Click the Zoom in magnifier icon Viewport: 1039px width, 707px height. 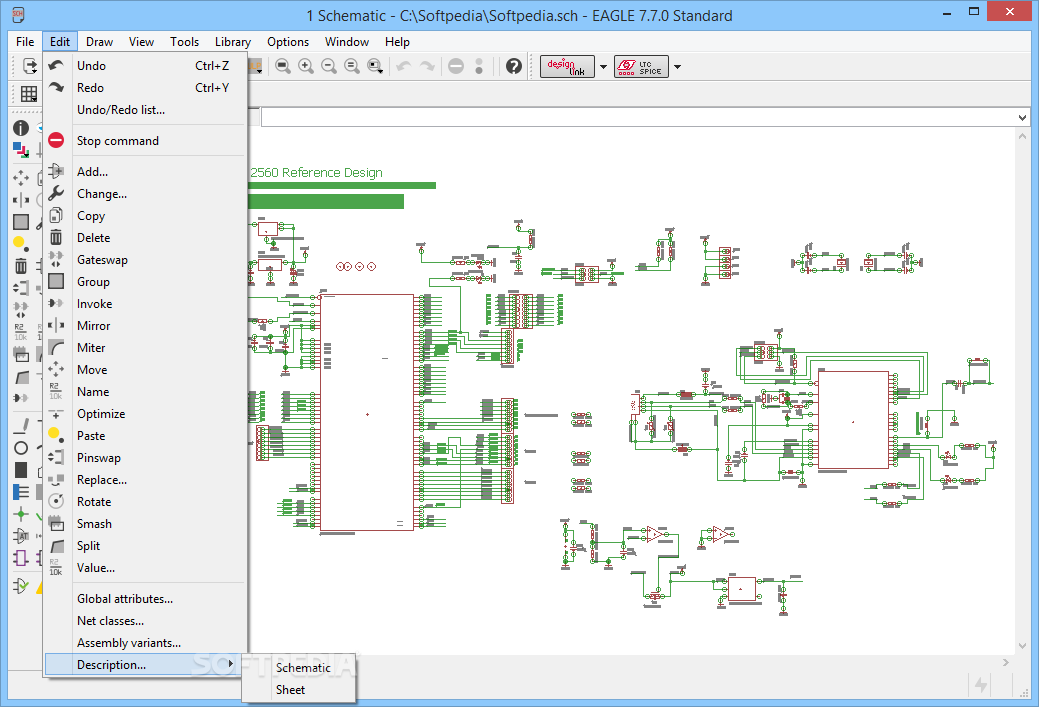[305, 66]
